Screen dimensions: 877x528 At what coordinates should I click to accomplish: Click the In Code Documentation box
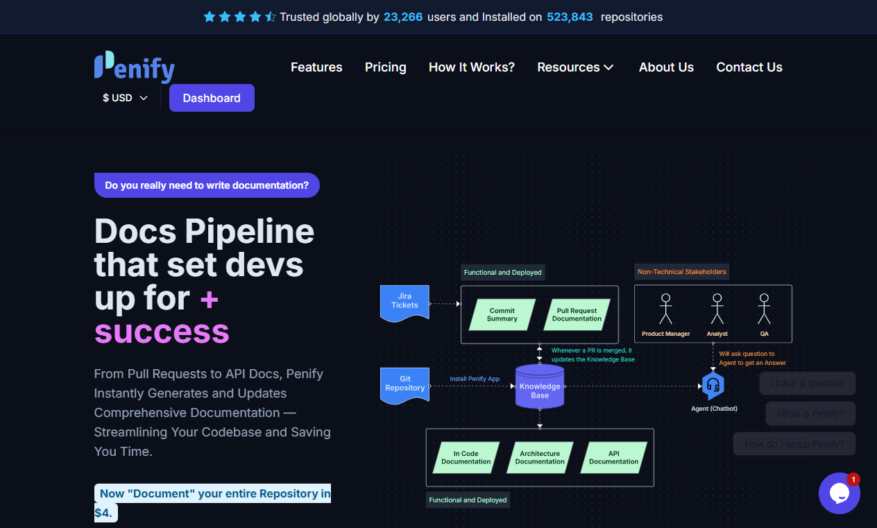tap(466, 458)
